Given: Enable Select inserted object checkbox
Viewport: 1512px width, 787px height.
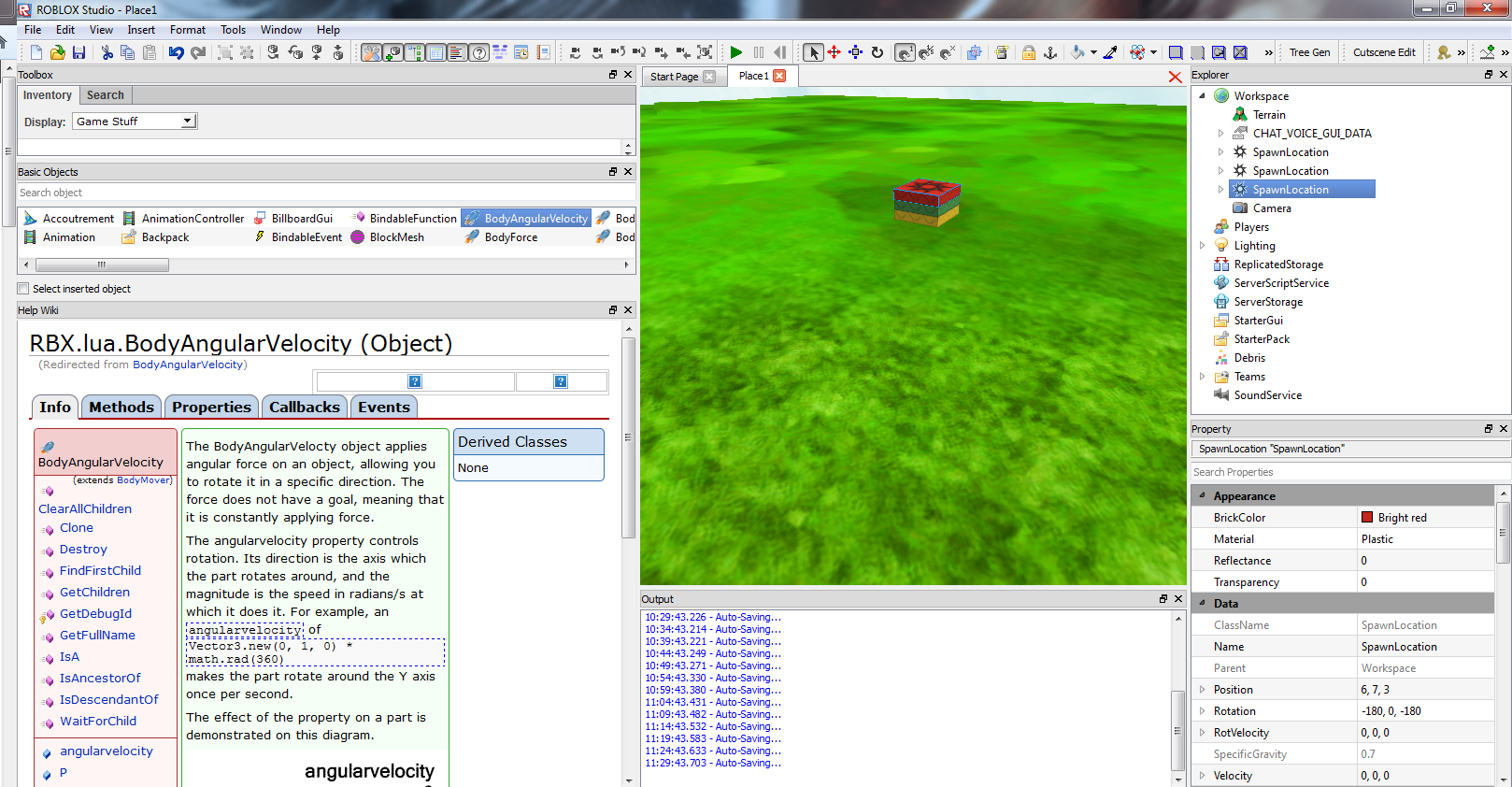Looking at the screenshot, I should click(x=23, y=289).
